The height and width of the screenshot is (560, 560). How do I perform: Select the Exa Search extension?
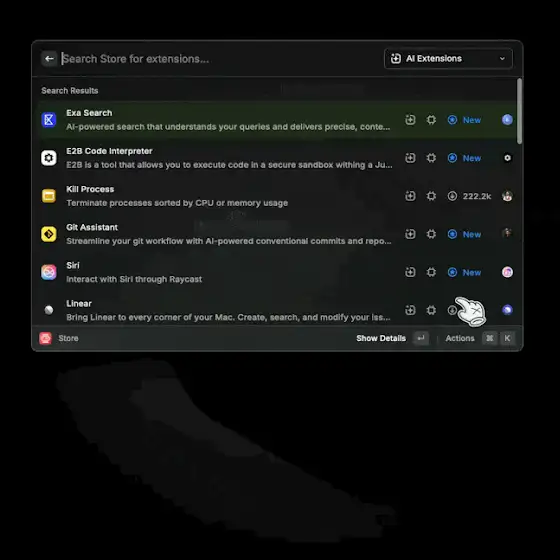277,120
